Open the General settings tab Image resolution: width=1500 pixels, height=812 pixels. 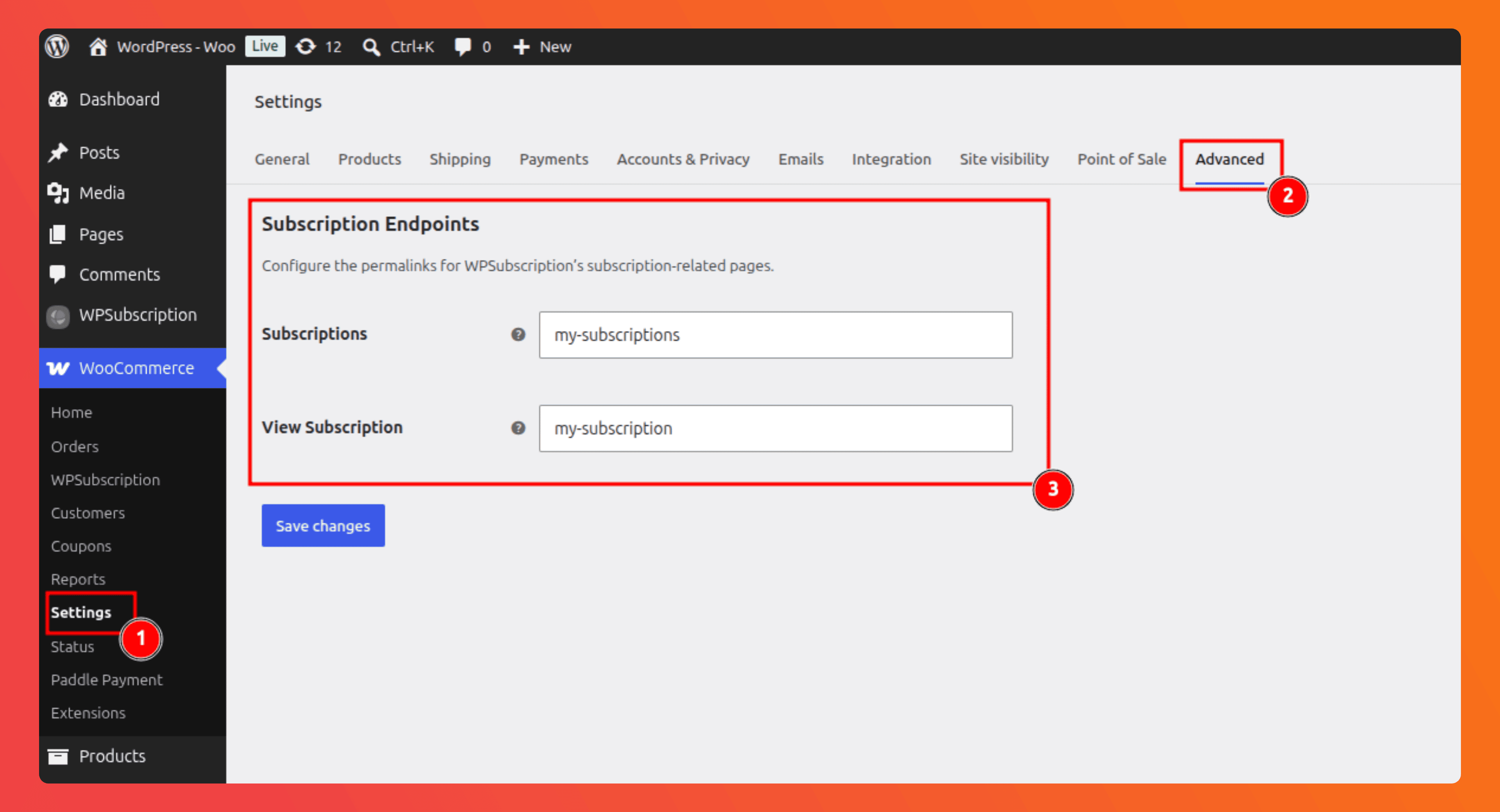(x=282, y=159)
